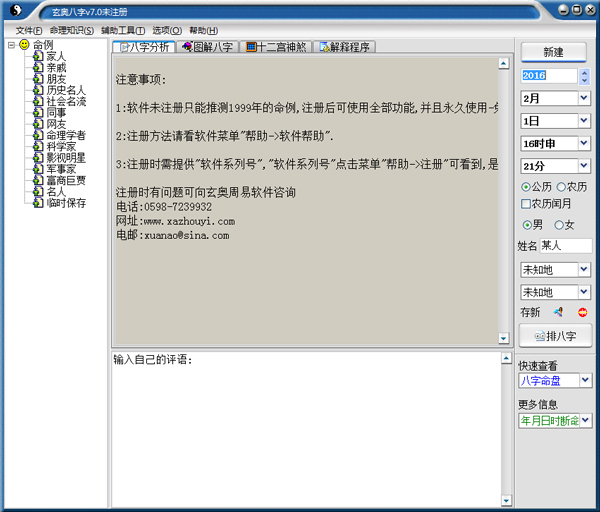Viewport: 600px width, 512px height.
Task: Select the 农历 calendar radio button
Action: (x=561, y=187)
